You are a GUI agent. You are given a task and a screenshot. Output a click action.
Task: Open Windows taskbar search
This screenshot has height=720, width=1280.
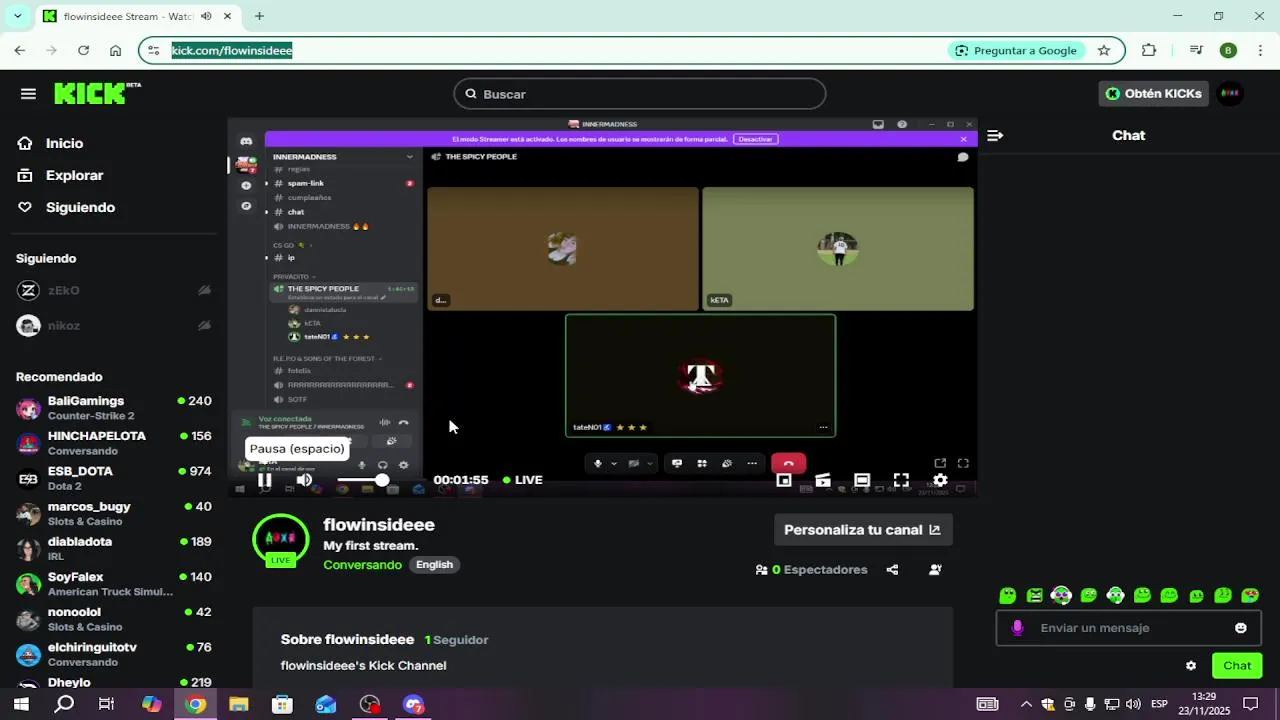point(64,704)
